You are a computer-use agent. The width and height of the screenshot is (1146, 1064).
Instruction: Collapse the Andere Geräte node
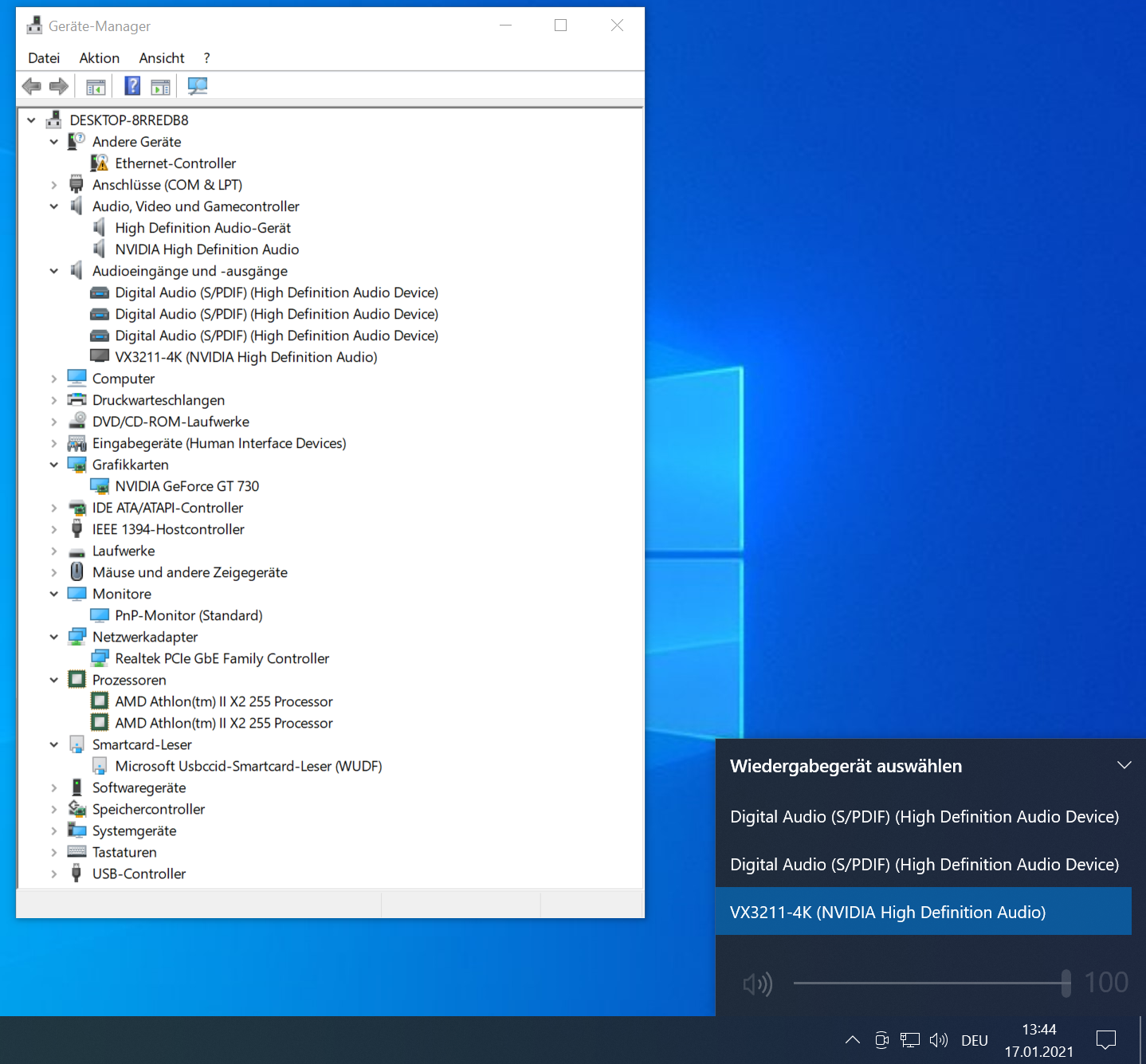point(54,142)
